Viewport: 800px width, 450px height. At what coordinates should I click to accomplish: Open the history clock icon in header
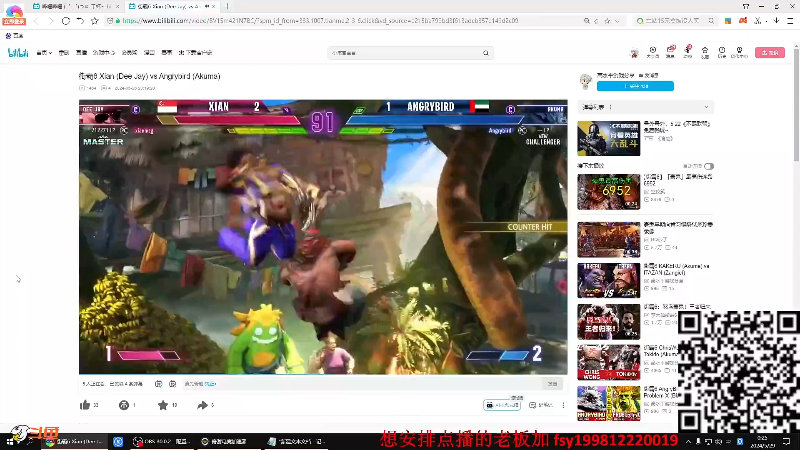[x=721, y=52]
